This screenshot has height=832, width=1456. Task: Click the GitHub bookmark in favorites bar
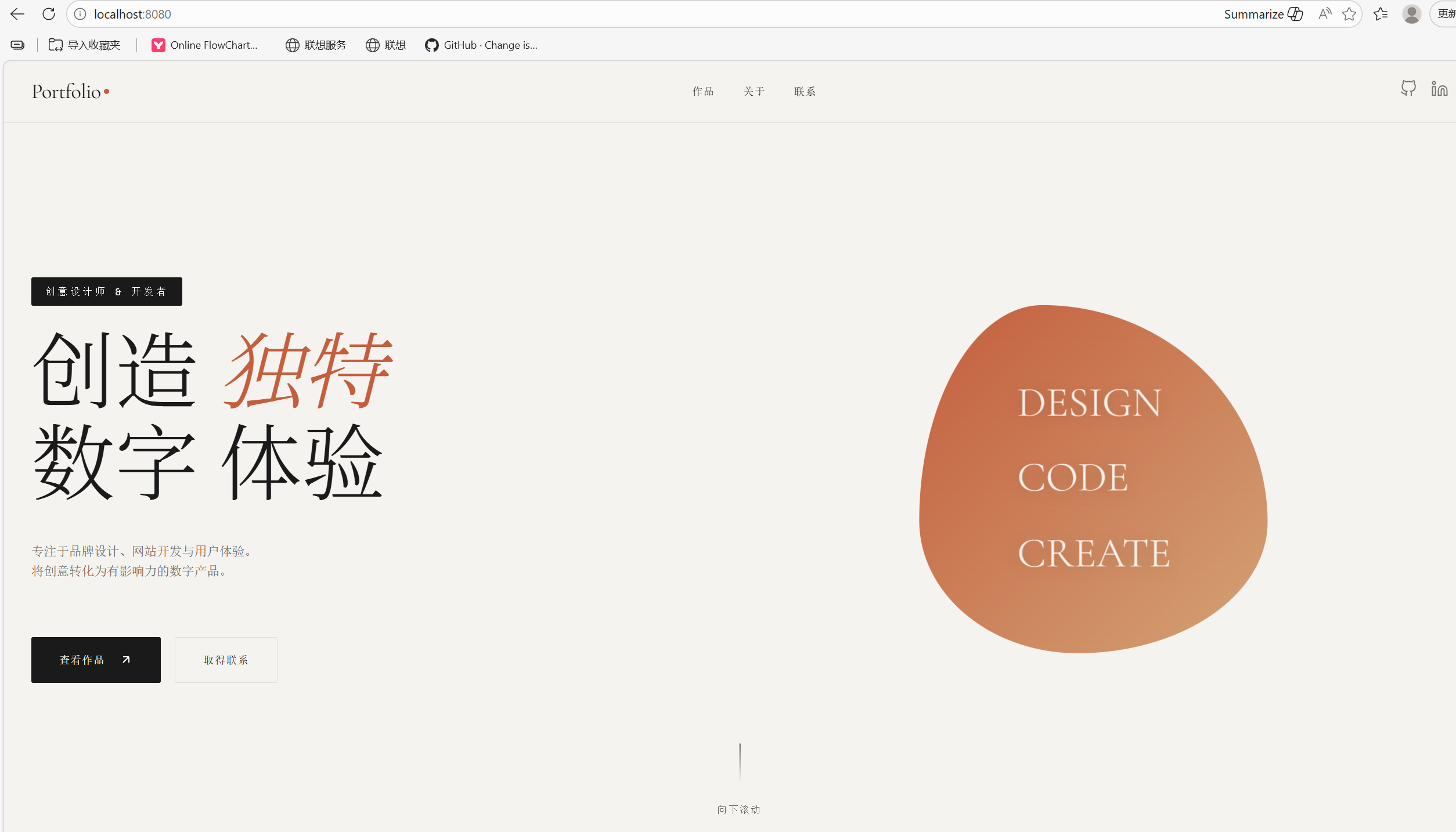click(x=481, y=45)
